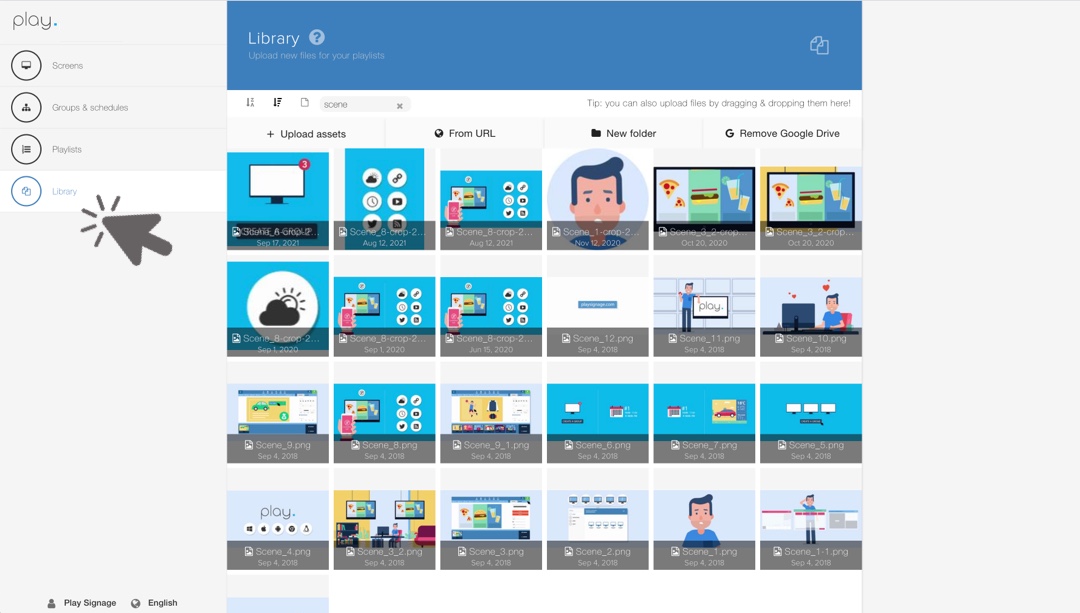Change language from English
Screen dimensions: 1080x613
(x=163, y=603)
